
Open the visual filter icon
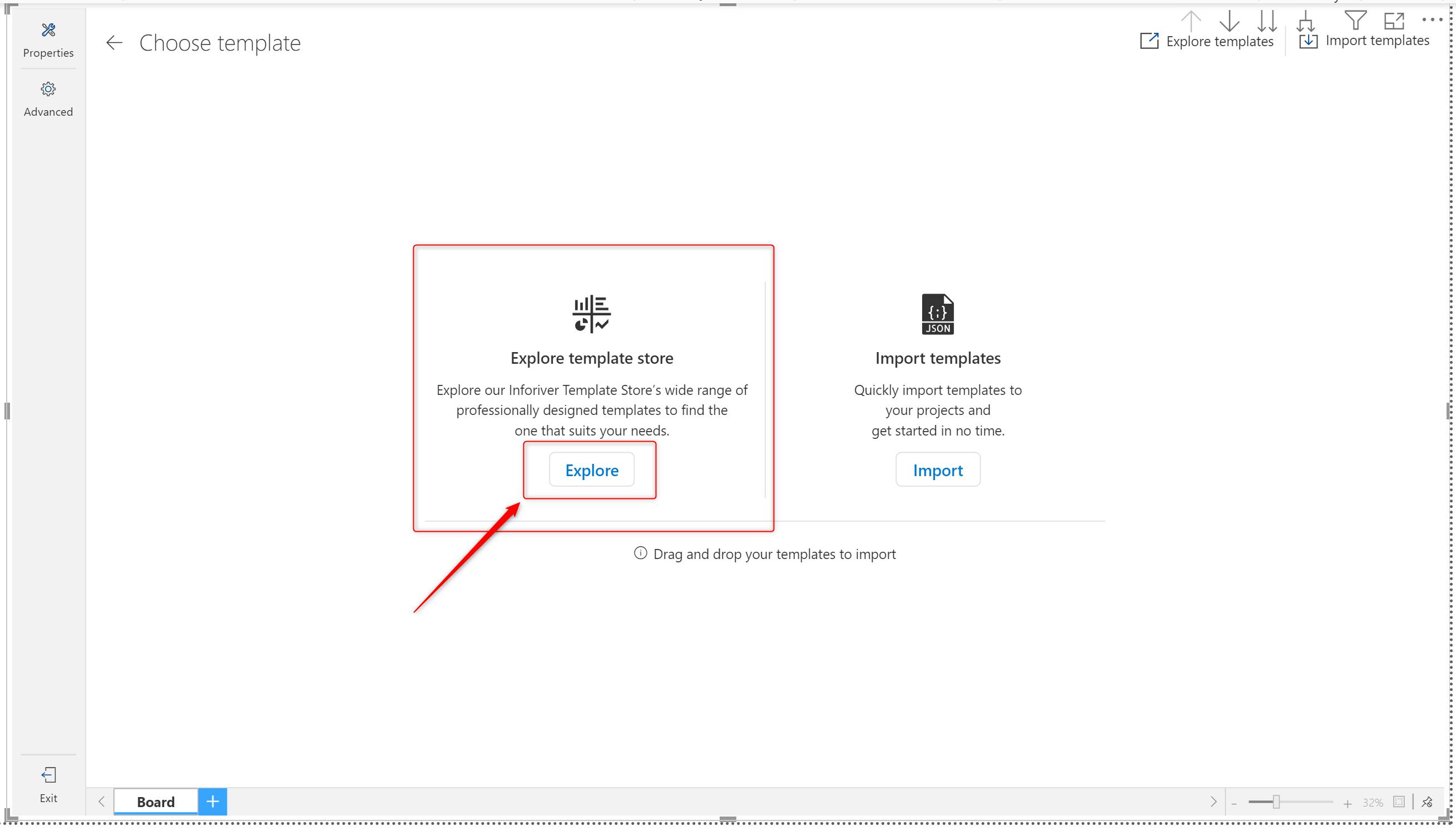coord(1355,20)
